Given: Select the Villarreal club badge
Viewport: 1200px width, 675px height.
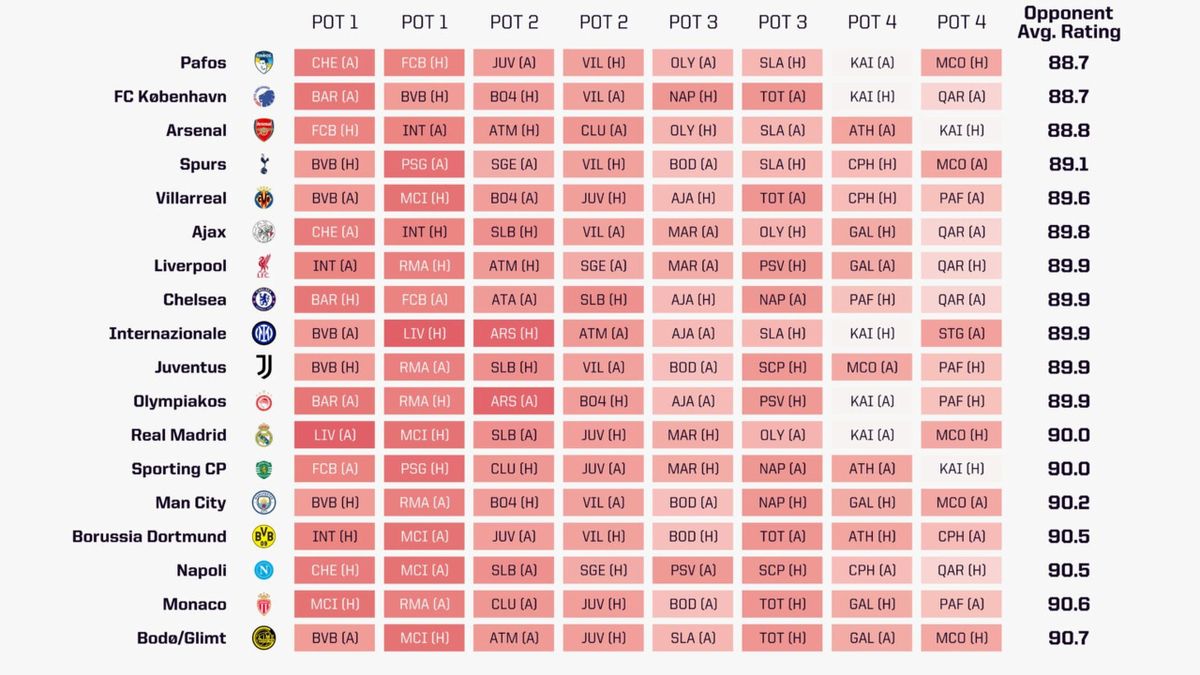Looking at the screenshot, I should [263, 198].
